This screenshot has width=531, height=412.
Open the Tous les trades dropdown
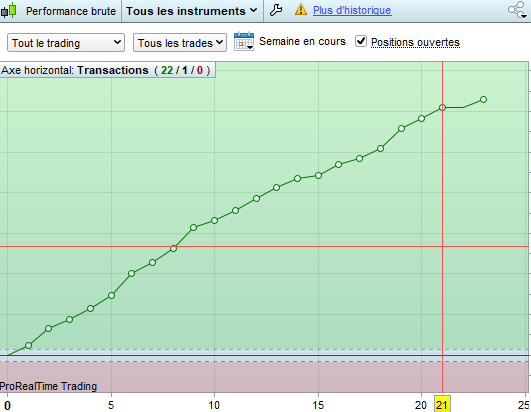180,43
